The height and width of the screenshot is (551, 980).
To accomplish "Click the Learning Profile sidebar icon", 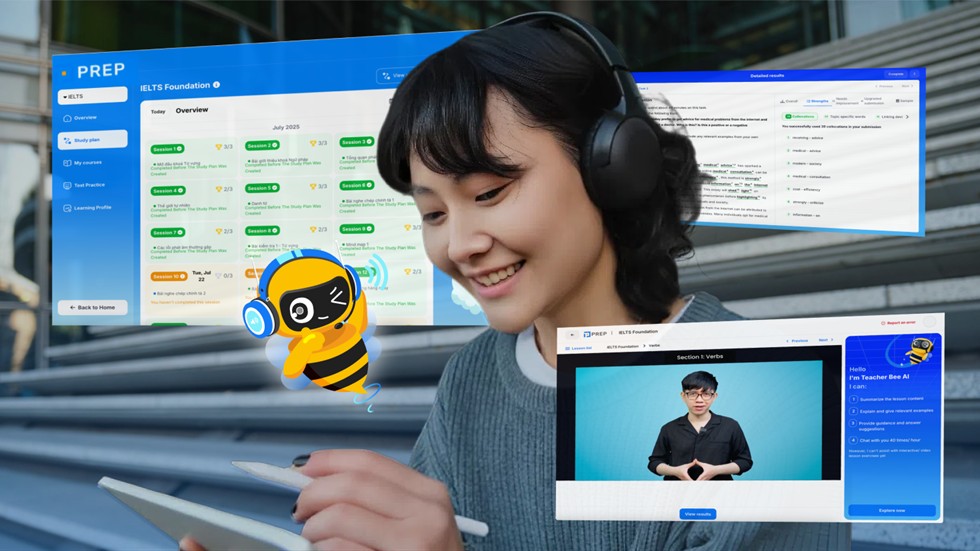I will (67, 208).
